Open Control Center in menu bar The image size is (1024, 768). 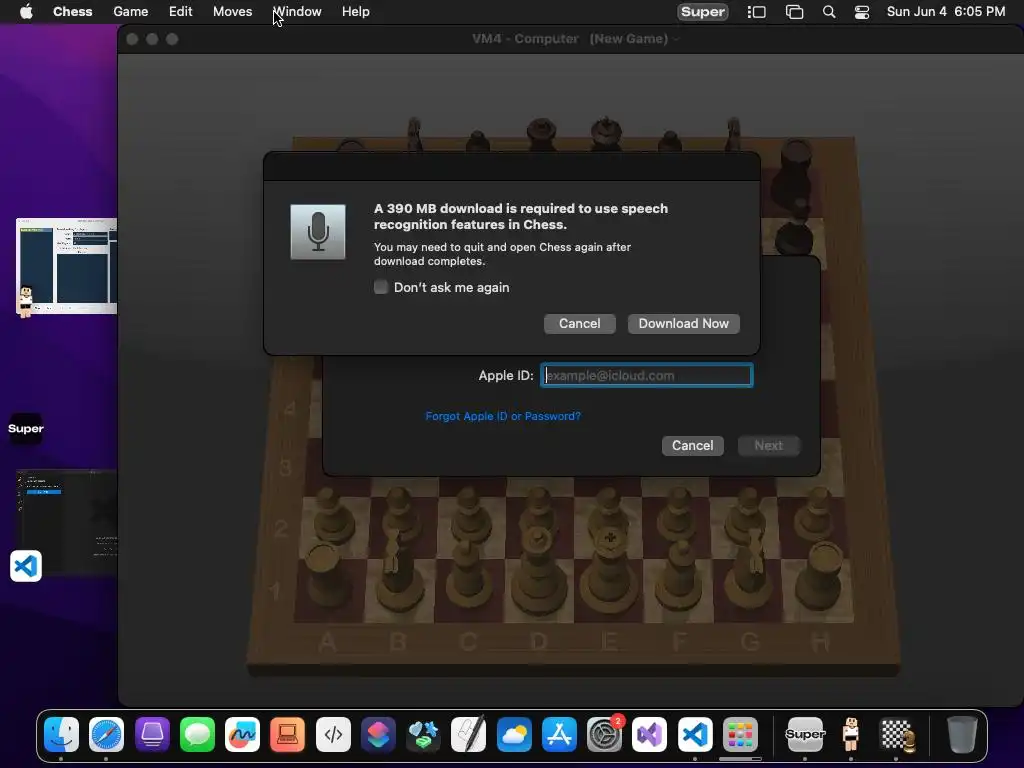862,12
